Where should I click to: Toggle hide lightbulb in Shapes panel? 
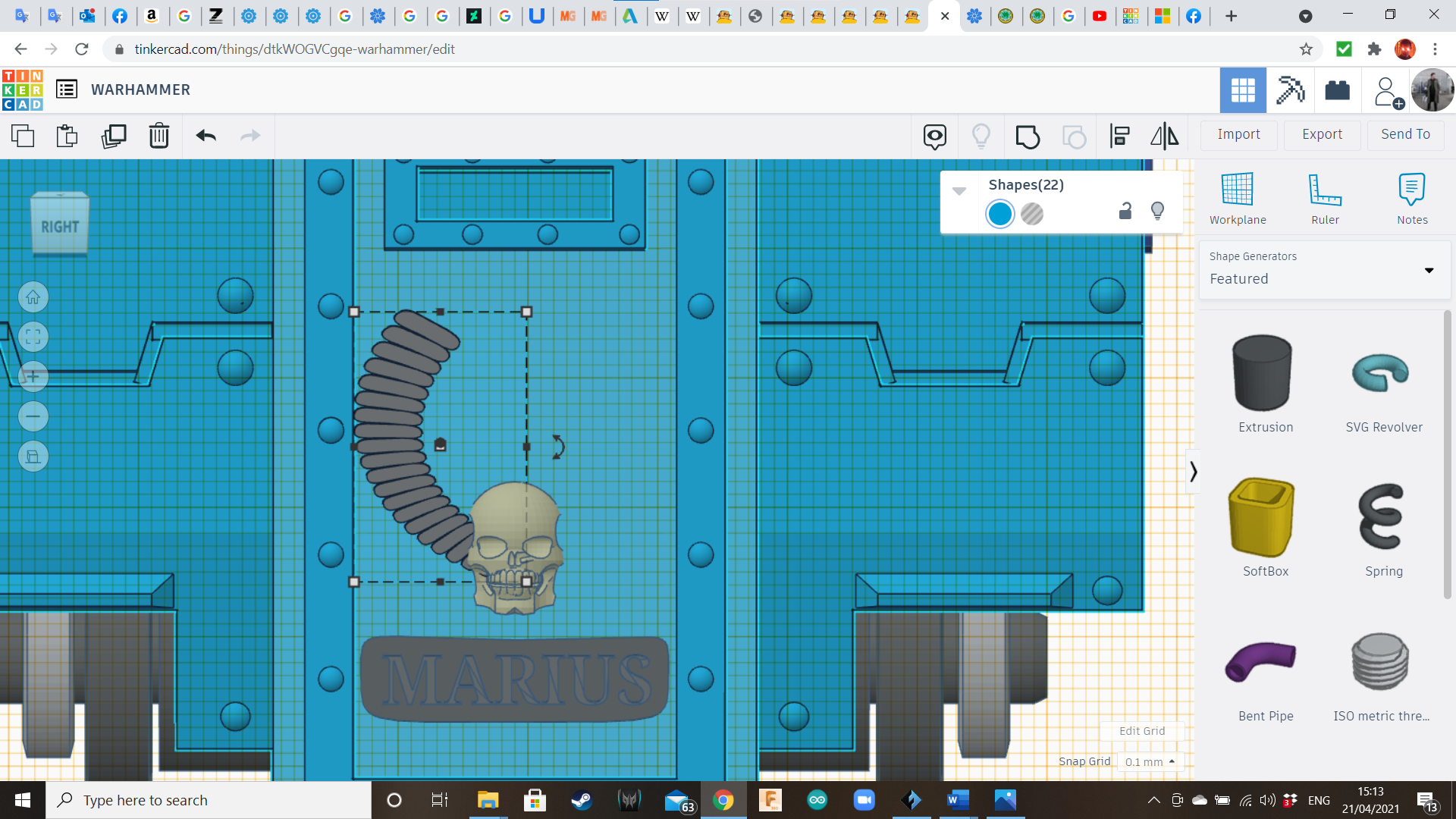click(1157, 212)
